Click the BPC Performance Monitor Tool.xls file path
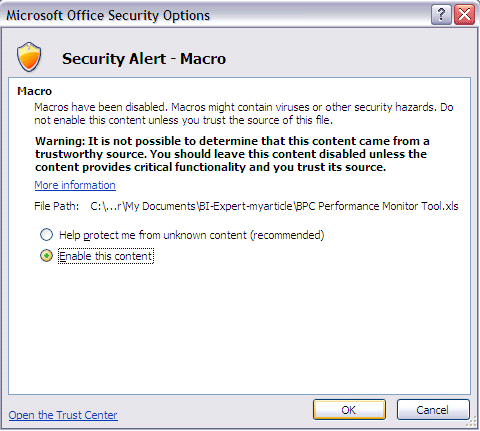Image resolution: width=480 pixels, height=431 pixels. 274,206
